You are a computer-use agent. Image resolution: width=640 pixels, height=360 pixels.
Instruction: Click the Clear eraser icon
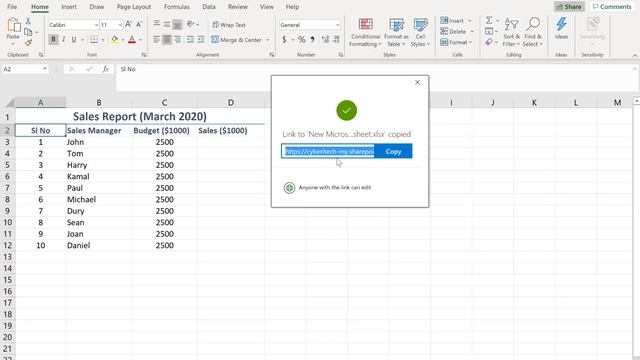click(x=489, y=42)
